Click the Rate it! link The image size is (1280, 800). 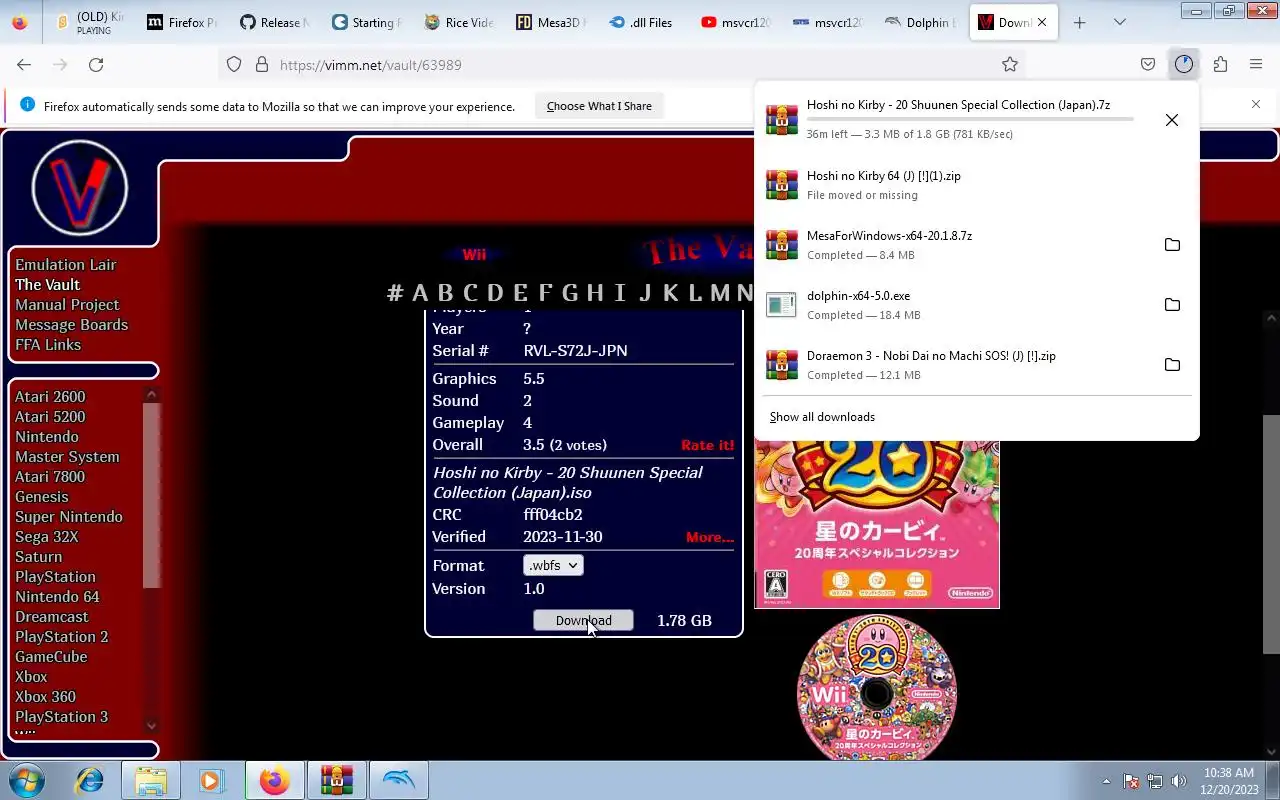click(x=707, y=445)
